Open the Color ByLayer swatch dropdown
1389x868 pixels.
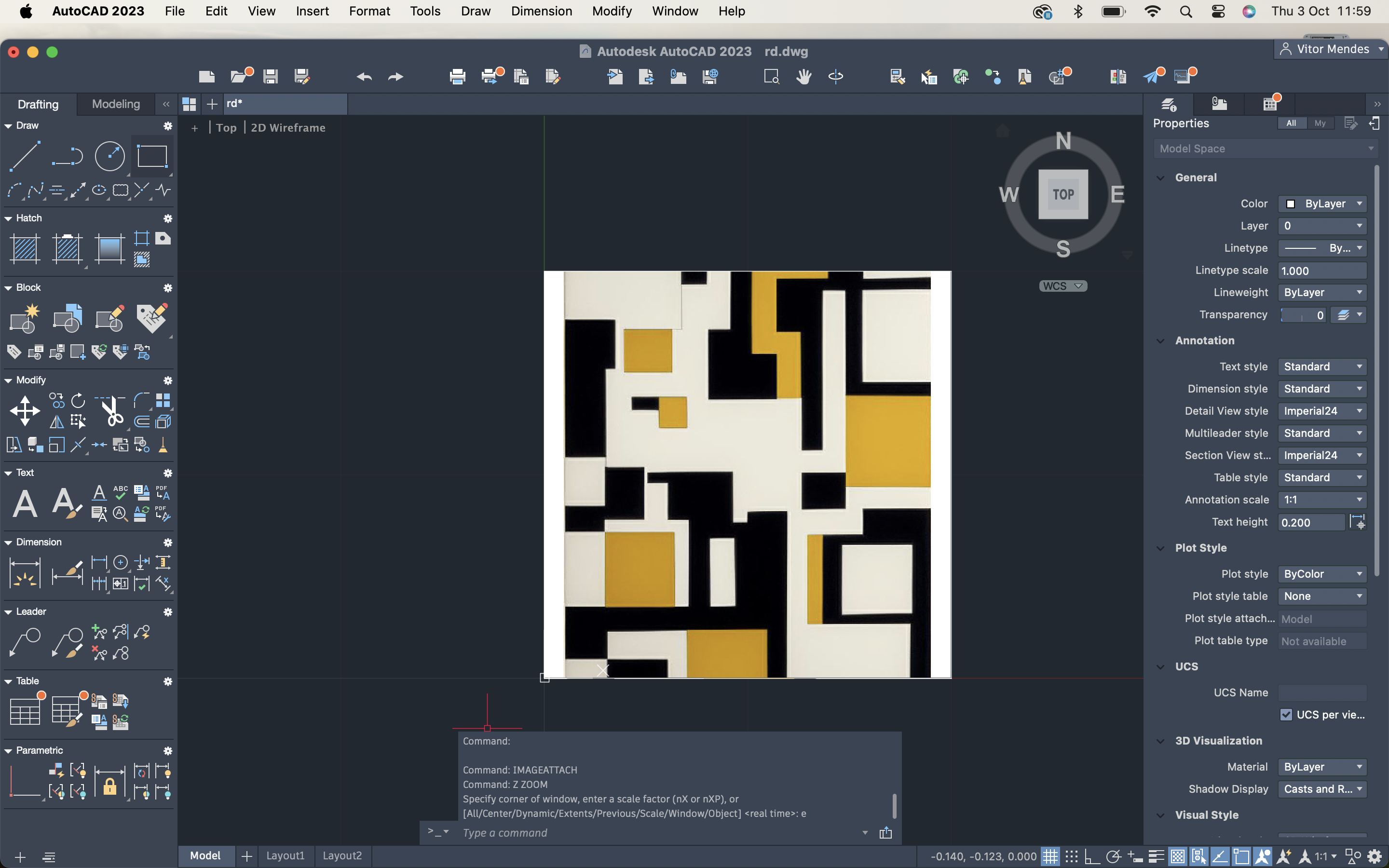1322,204
